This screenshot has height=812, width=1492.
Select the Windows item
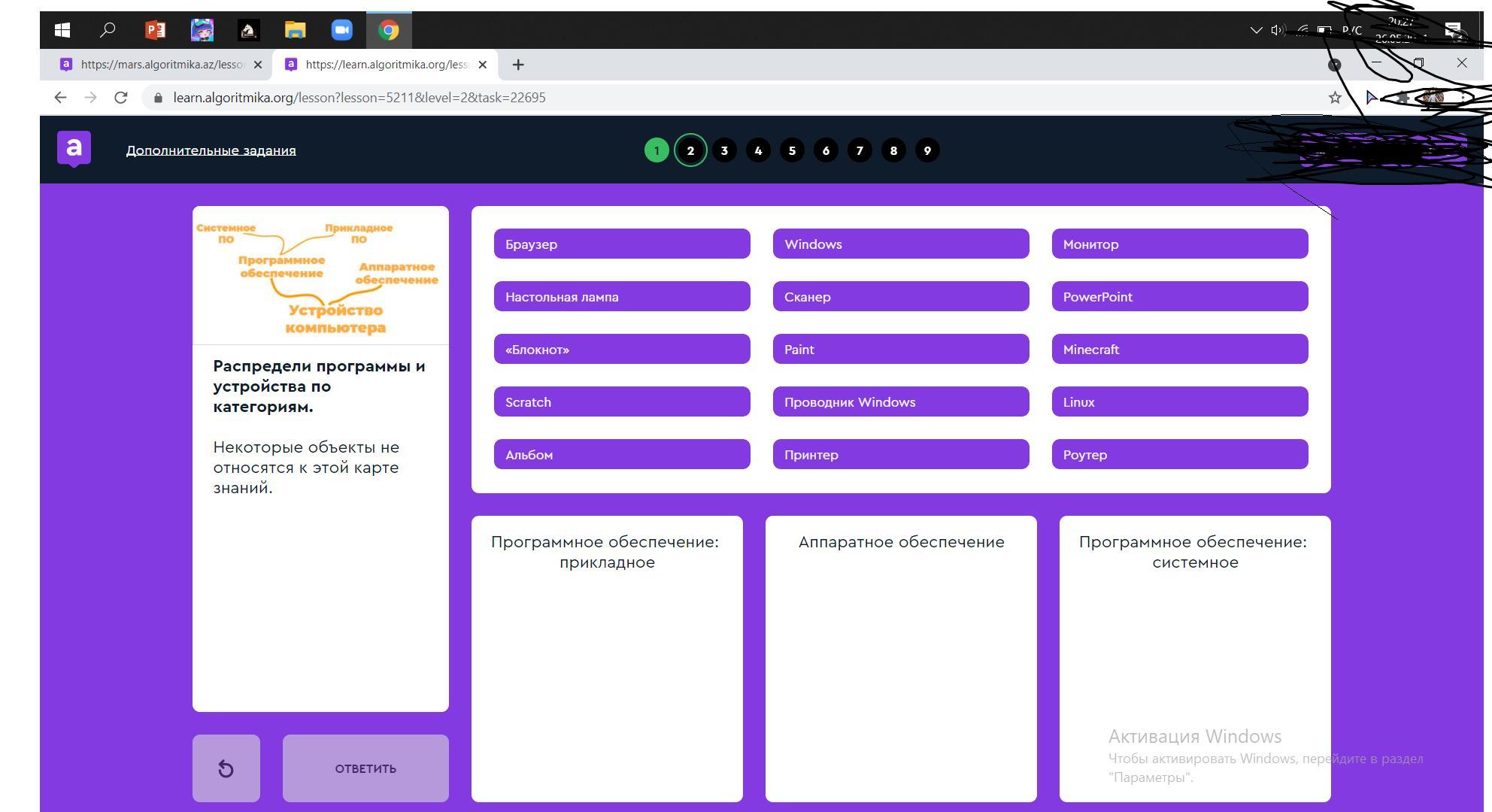tap(901, 244)
